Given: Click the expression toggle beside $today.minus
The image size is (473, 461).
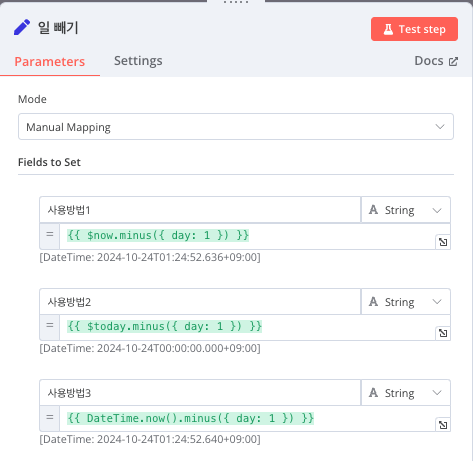Looking at the screenshot, I should pos(50,327).
